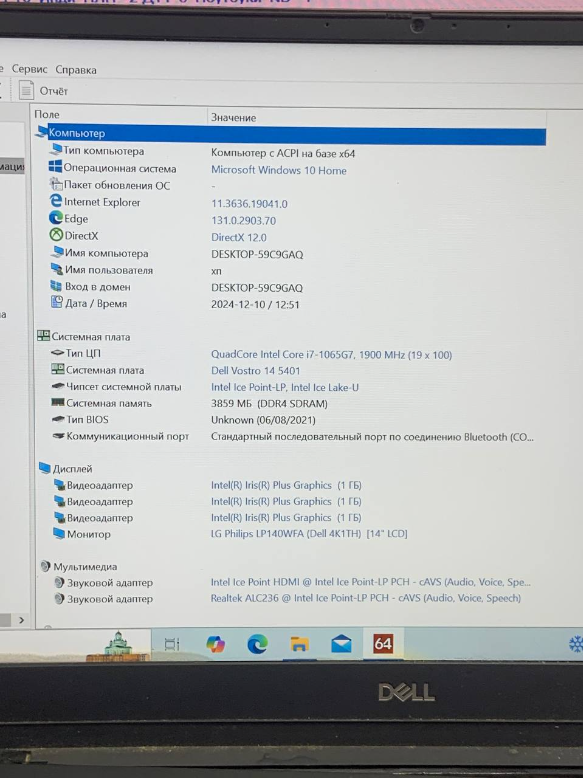Click the Пакет обновления ОС icon

[x=56, y=184]
